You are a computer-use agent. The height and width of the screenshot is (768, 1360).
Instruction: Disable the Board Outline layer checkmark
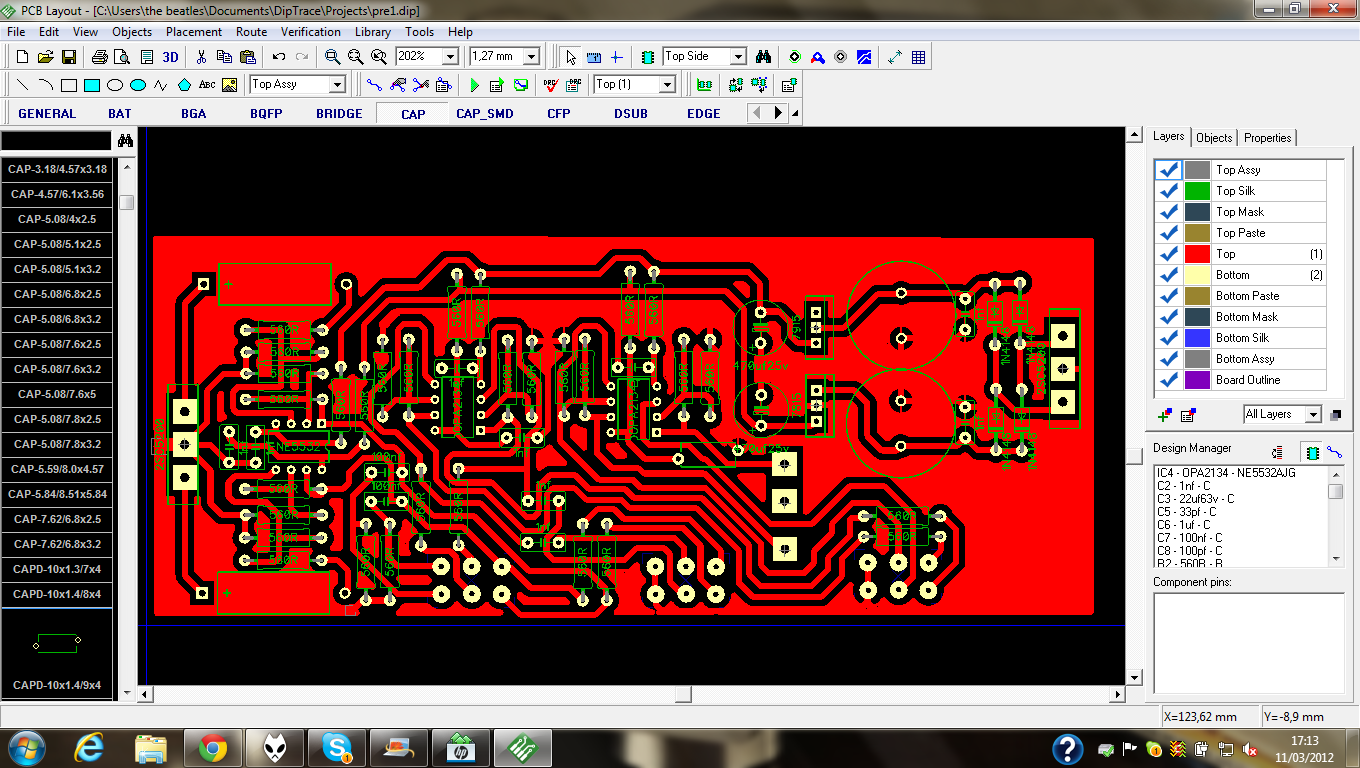[1169, 380]
